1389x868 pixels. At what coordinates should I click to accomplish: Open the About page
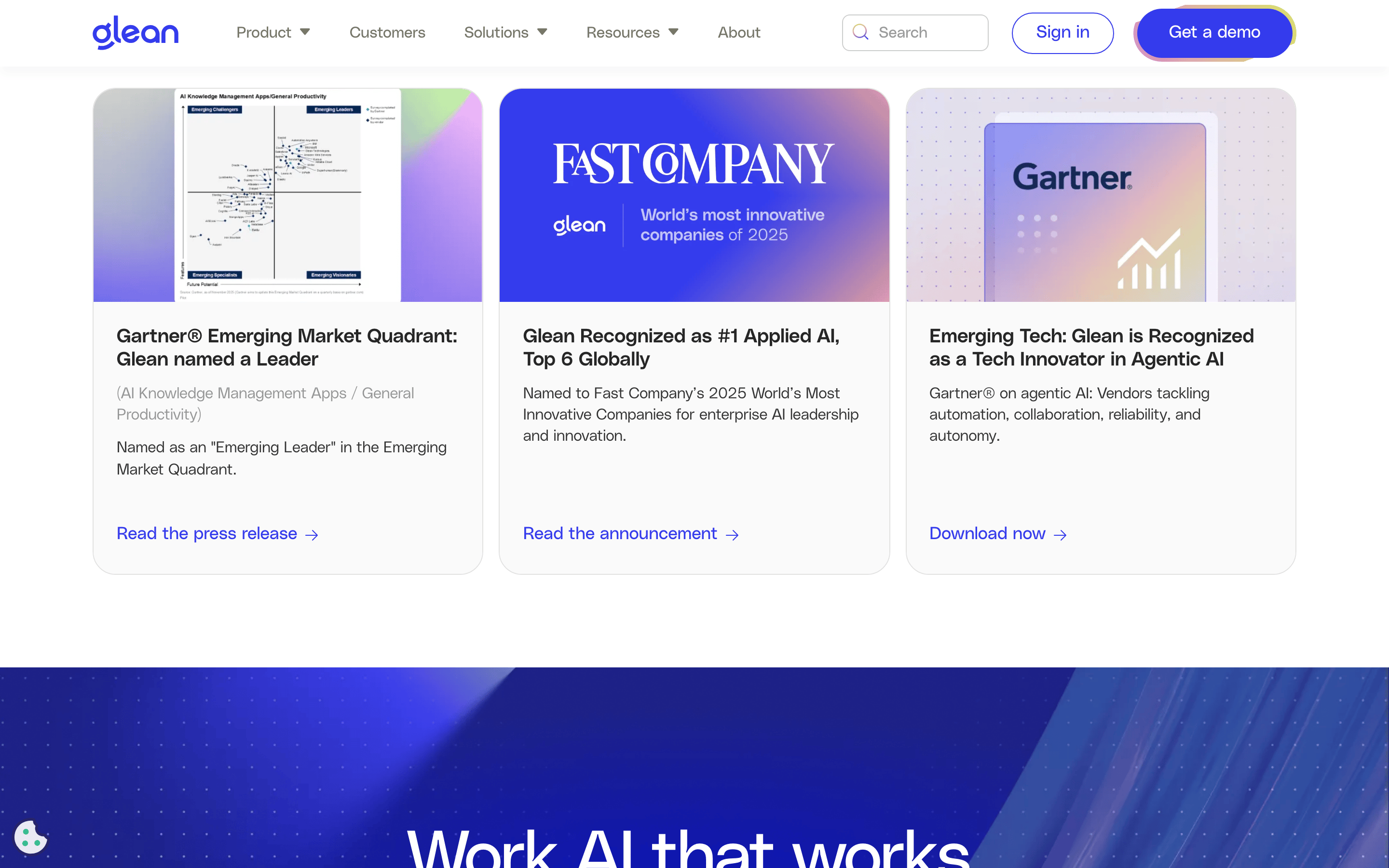click(x=739, y=32)
